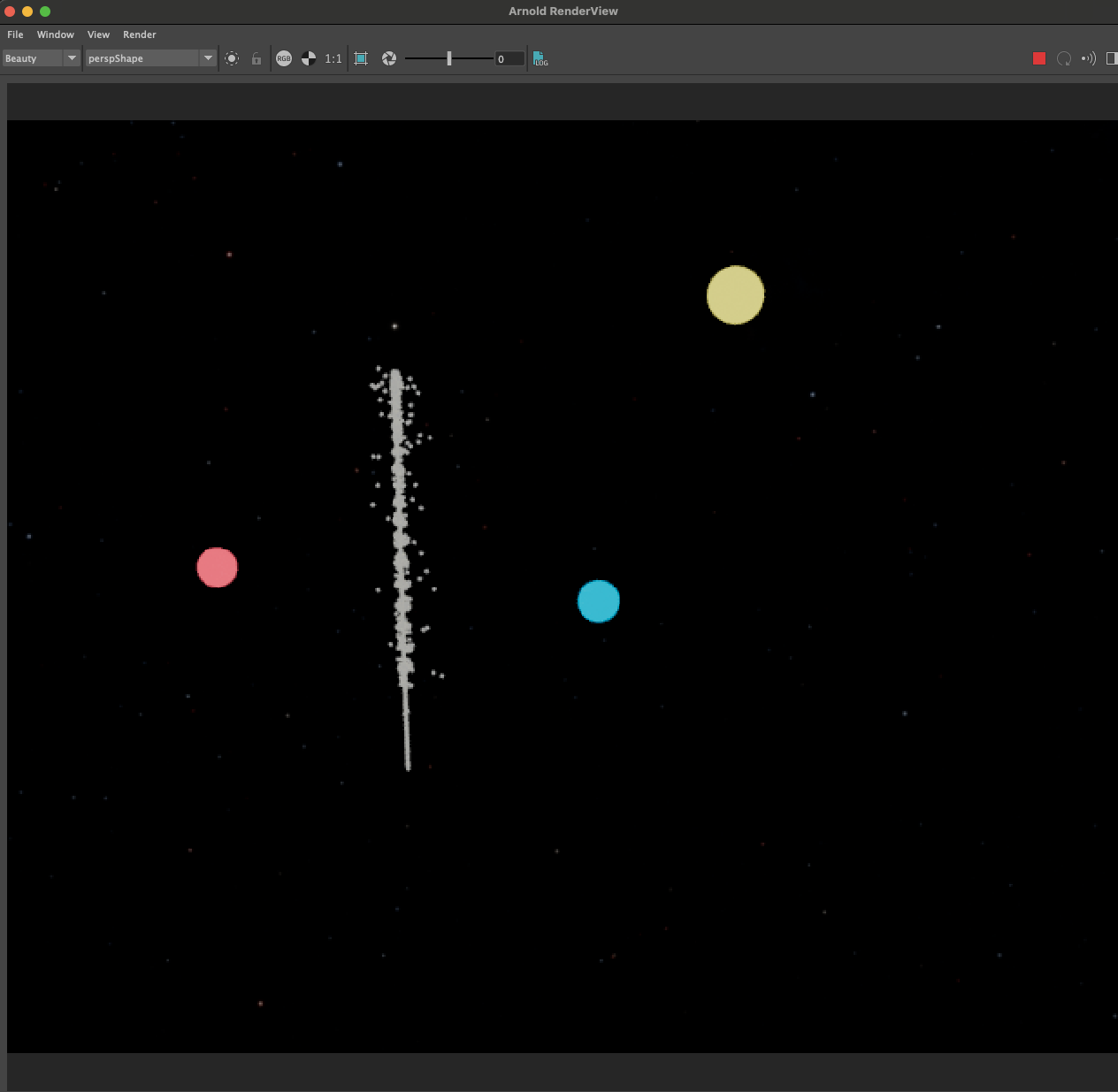Click the checkered background toggle icon
Screen dimensions: 1118x1092
[308, 58]
